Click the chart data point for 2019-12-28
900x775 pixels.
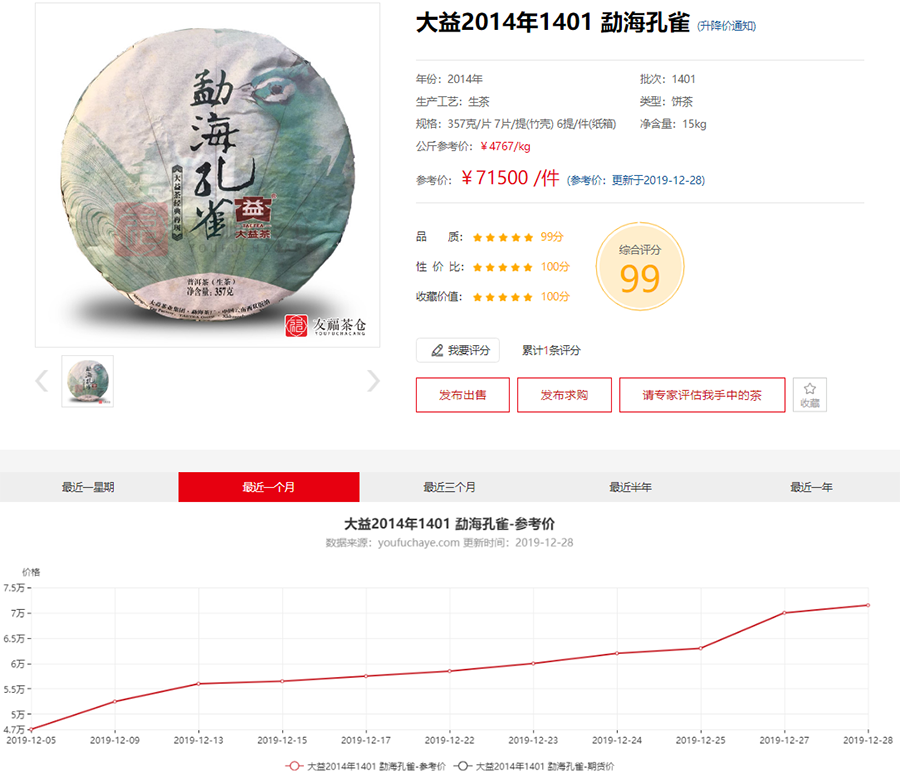[x=868, y=605]
